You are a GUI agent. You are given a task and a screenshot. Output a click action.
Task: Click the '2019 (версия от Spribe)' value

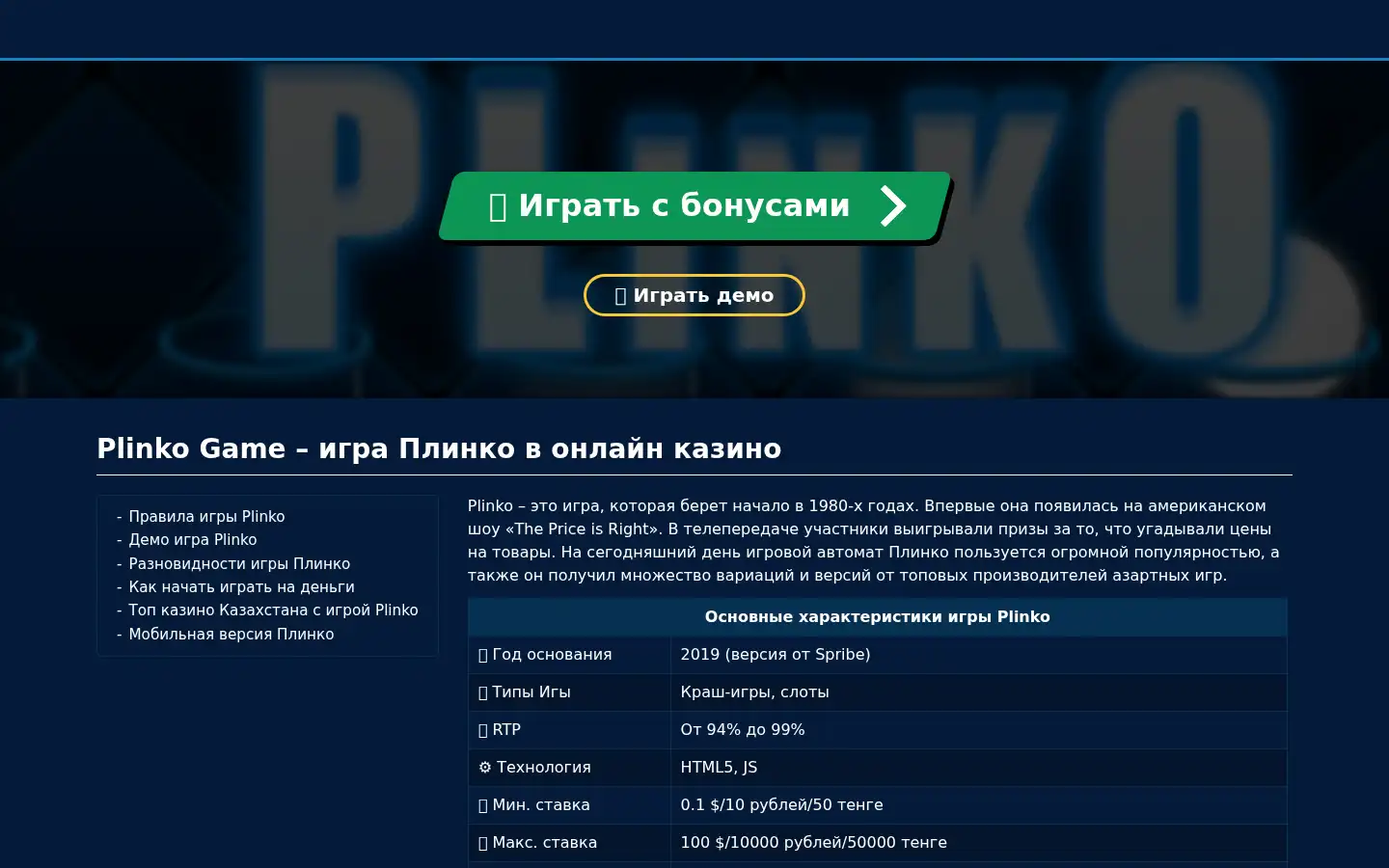coord(776,655)
